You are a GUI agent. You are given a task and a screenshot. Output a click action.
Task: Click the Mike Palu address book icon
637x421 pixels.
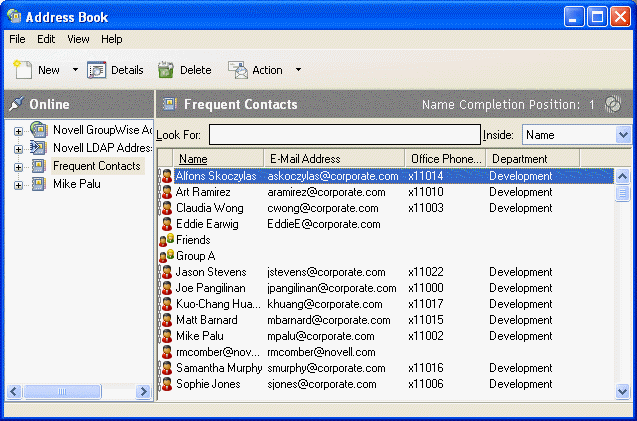(x=39, y=184)
